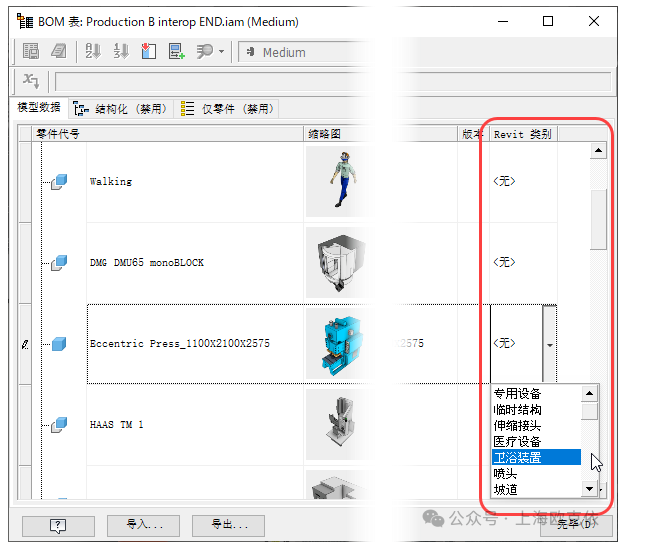The image size is (660, 549).
Task: Click the BOM view options icon
Action: tap(32, 52)
